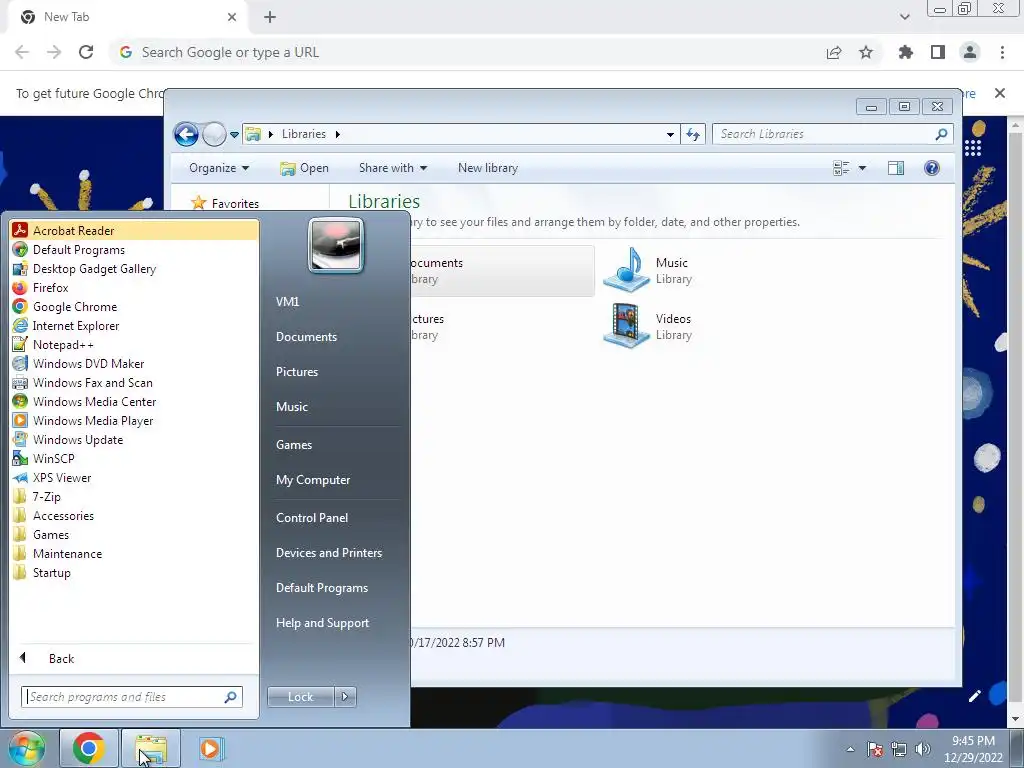This screenshot has height=768, width=1024.
Task: Open the Chrome three-dot menu
Action: point(1002,52)
